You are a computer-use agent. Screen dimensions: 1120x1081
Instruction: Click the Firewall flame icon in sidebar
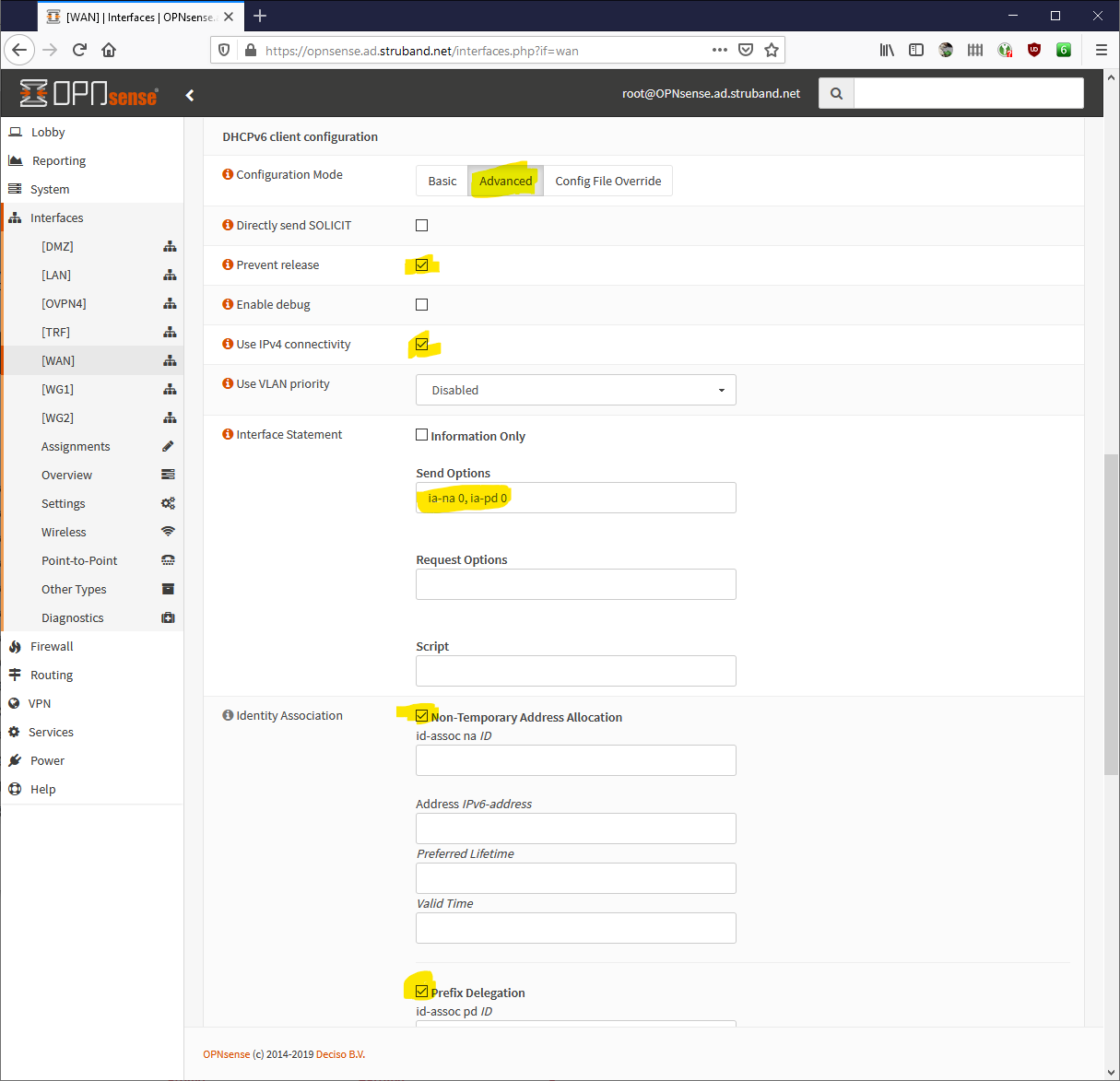(x=16, y=646)
